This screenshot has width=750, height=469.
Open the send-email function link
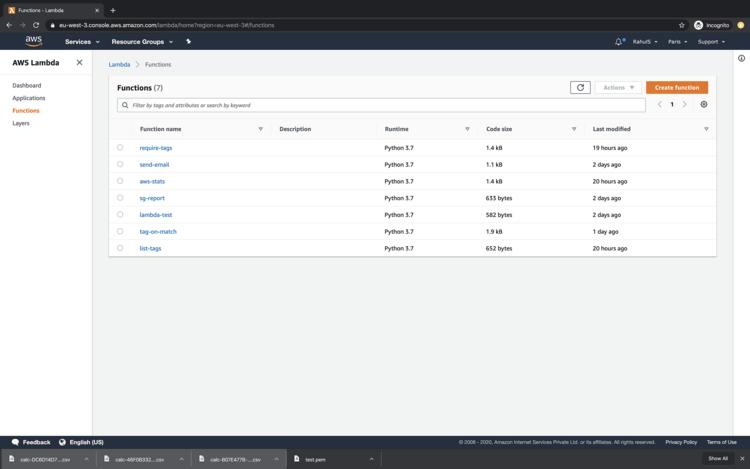click(154, 165)
